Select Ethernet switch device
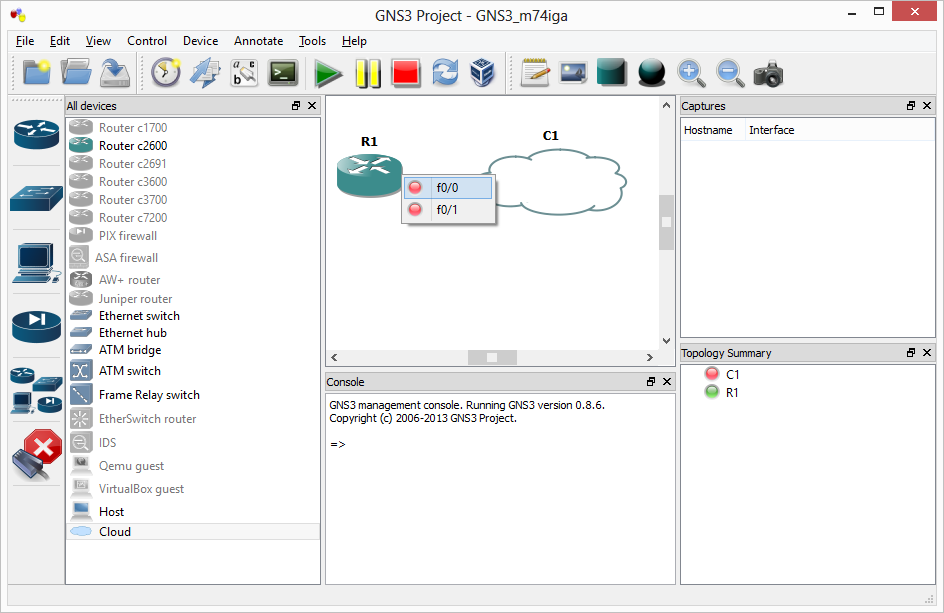 point(193,316)
